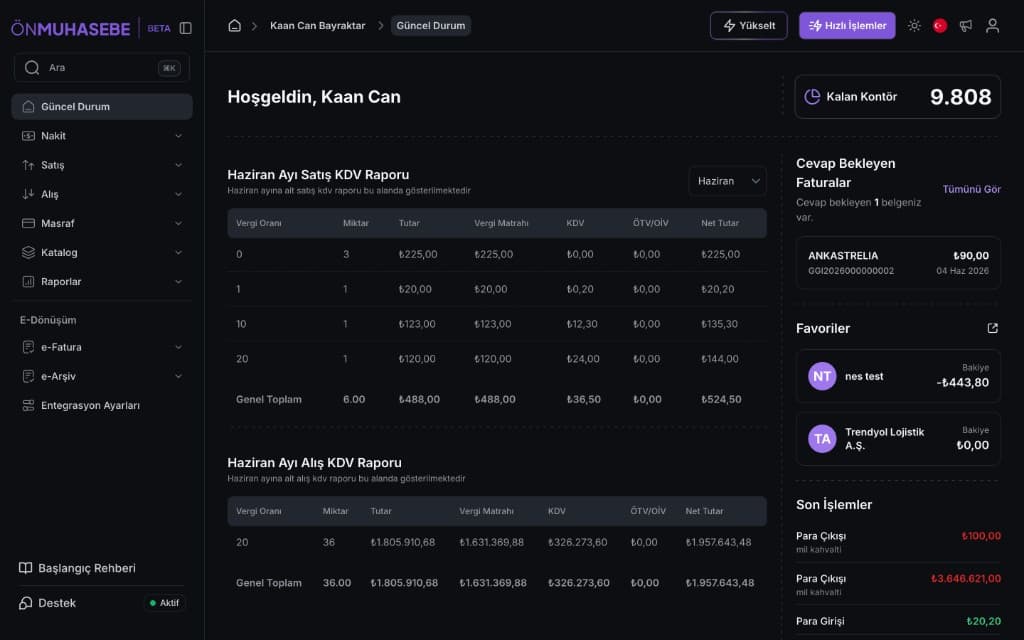Screen dimensions: 1024x640
Task: Click the Katalog layers icon
Action: tap(28, 252)
